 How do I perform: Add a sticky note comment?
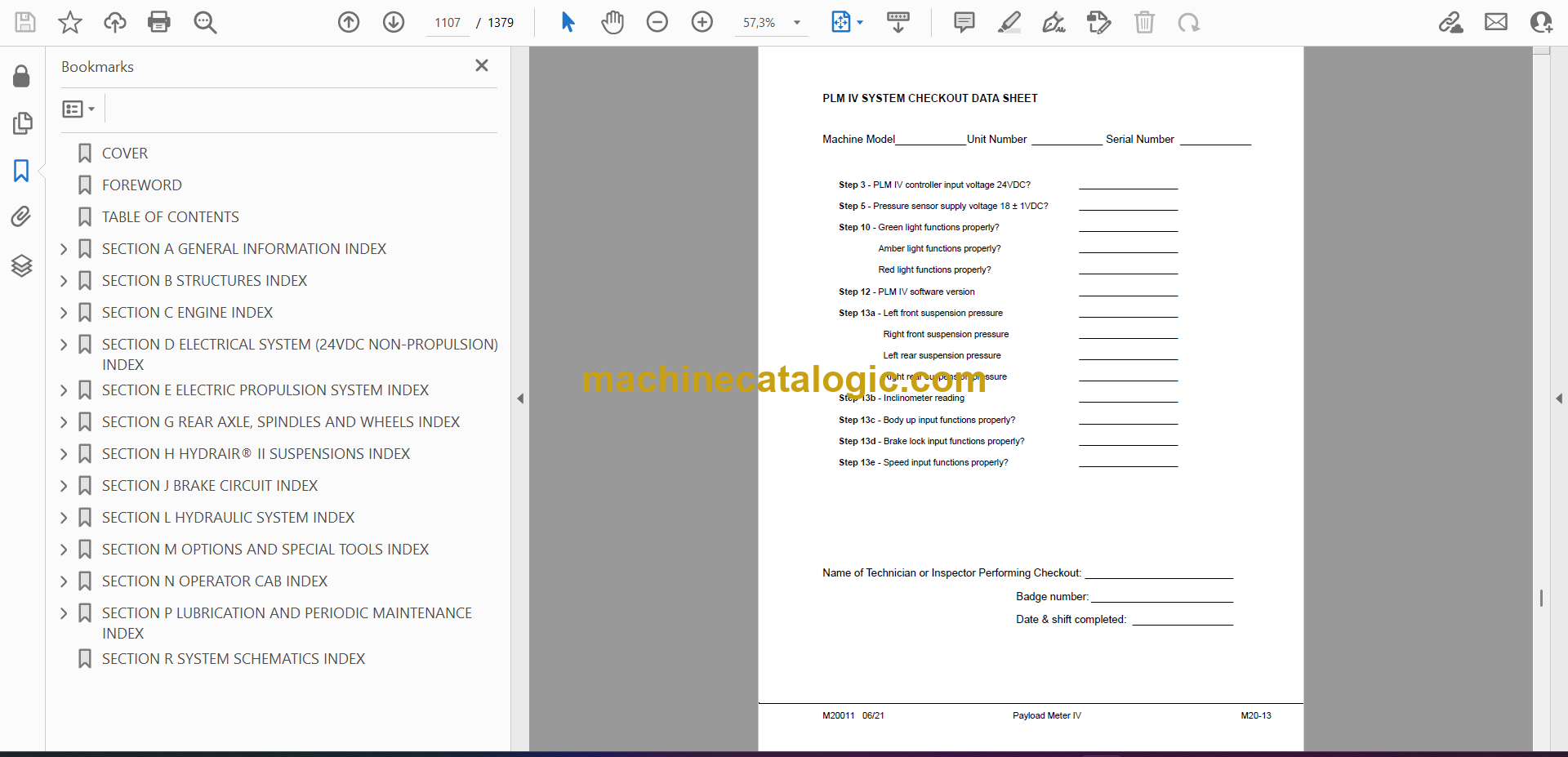point(964,22)
